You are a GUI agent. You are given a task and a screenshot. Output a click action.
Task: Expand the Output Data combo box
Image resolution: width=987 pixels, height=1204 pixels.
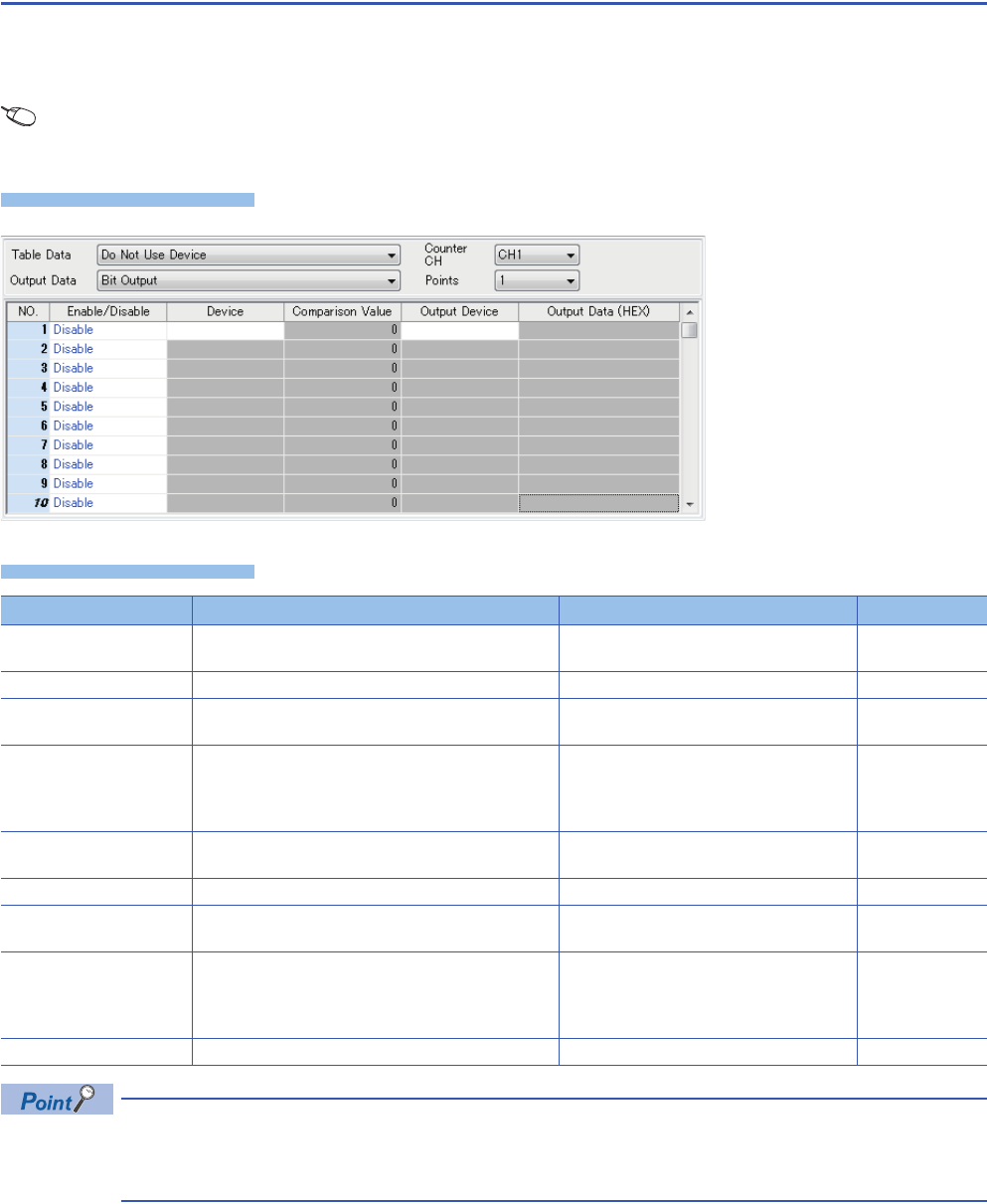pyautogui.click(x=247, y=280)
